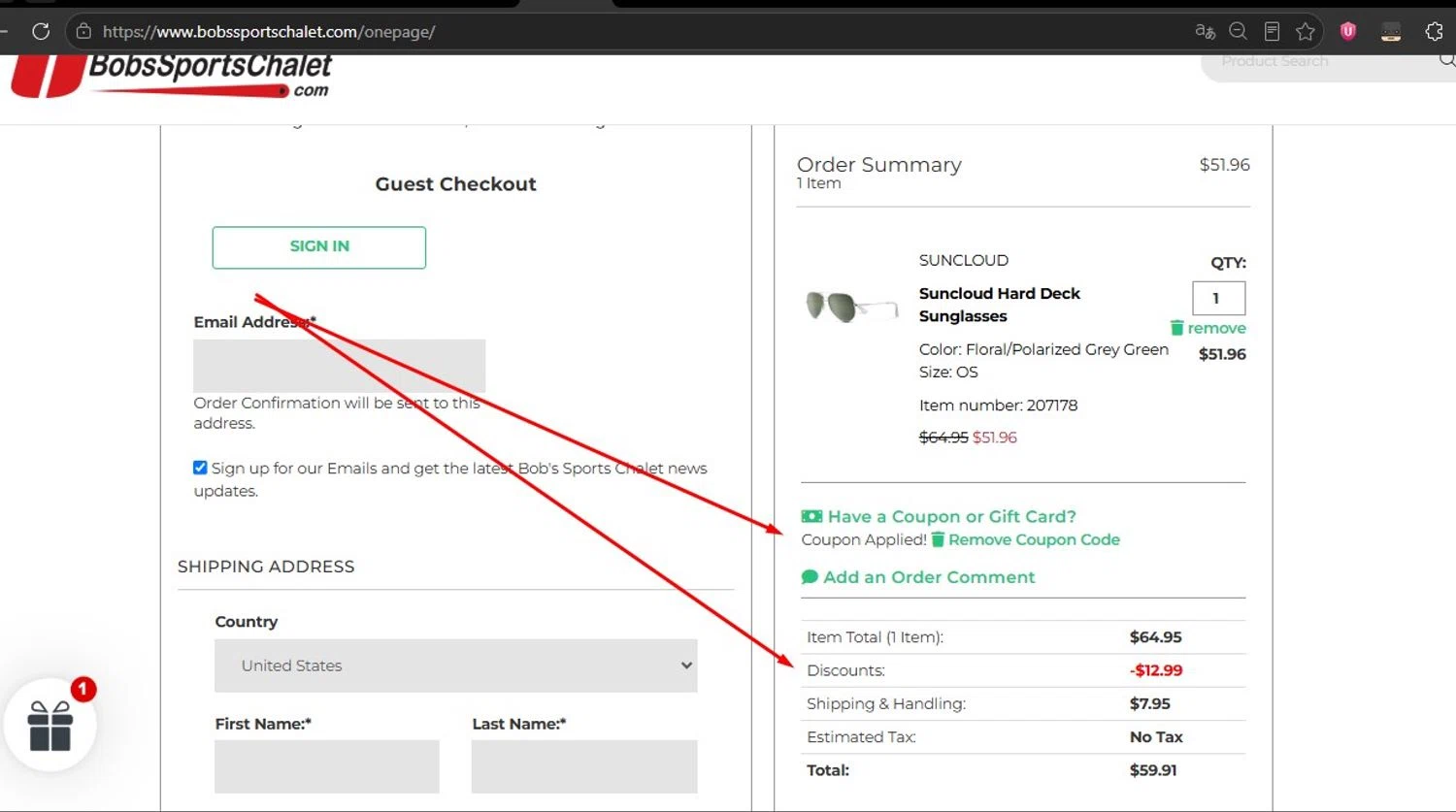Click the Item number: 207178 text
1456x812 pixels.
click(x=998, y=406)
